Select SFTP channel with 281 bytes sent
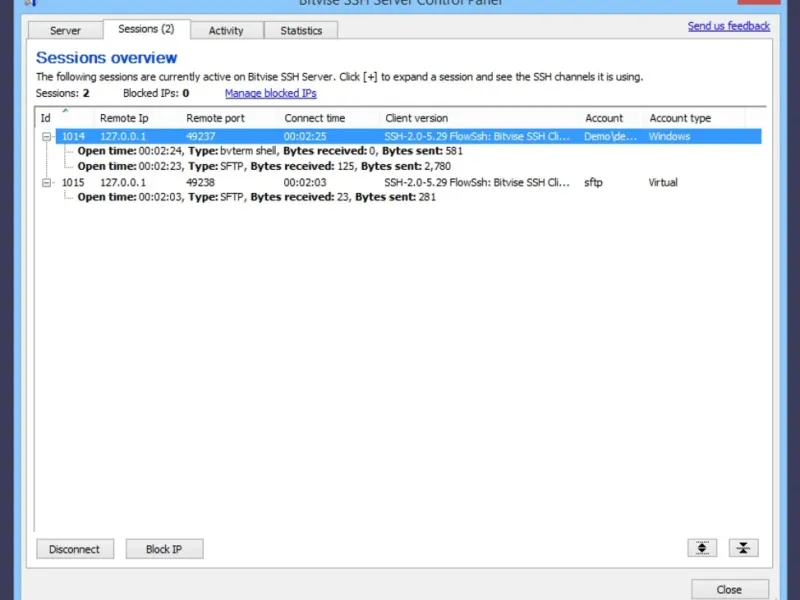Viewport: 800px width, 600px height. [257, 197]
